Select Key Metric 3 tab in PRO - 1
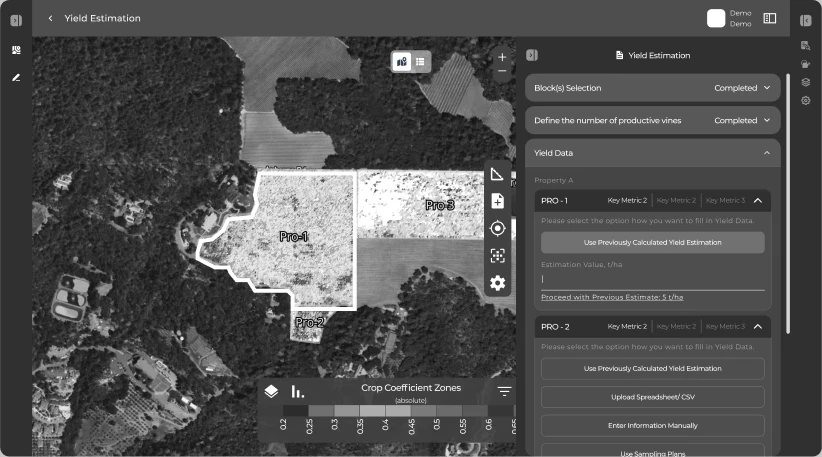The width and height of the screenshot is (822, 457). 725,200
